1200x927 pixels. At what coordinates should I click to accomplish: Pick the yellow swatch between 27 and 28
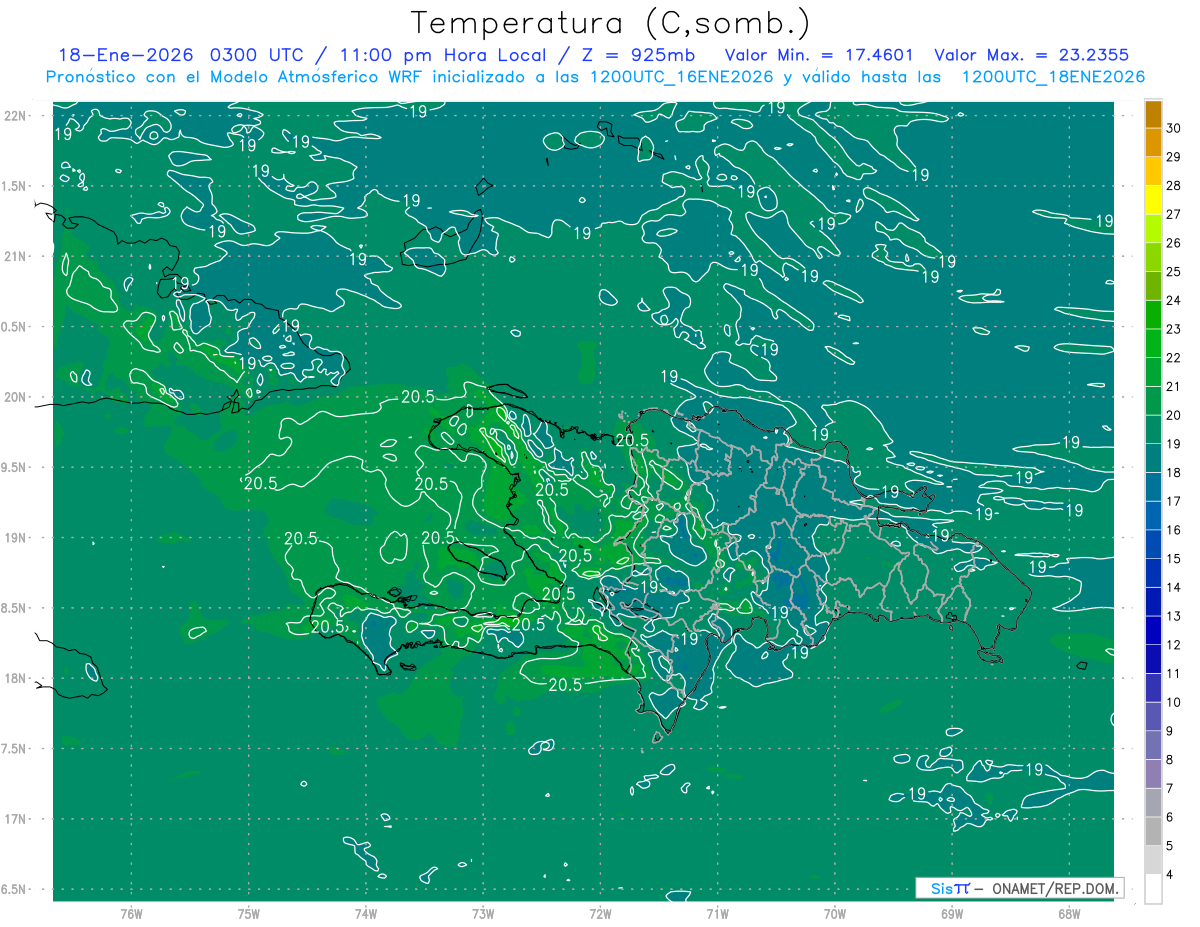pyautogui.click(x=1153, y=200)
